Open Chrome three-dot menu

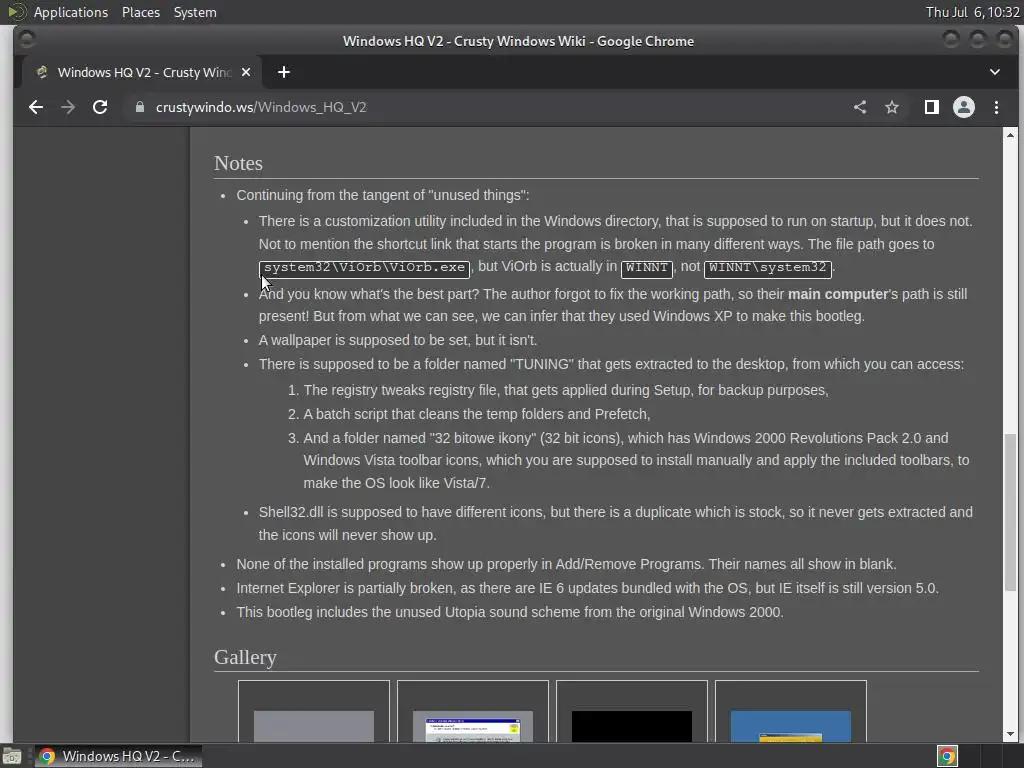tap(997, 107)
